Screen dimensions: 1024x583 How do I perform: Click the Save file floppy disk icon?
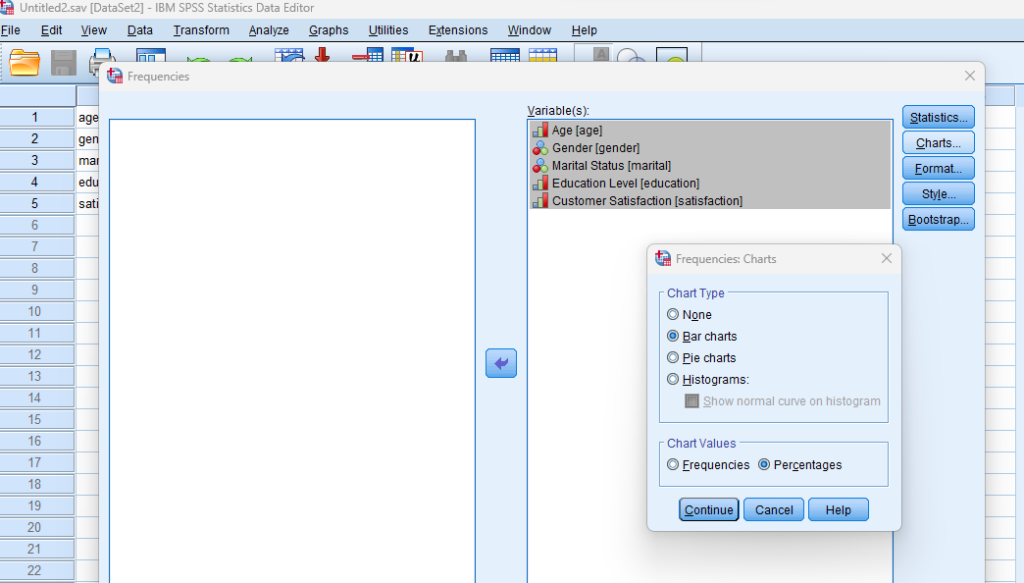coord(63,63)
